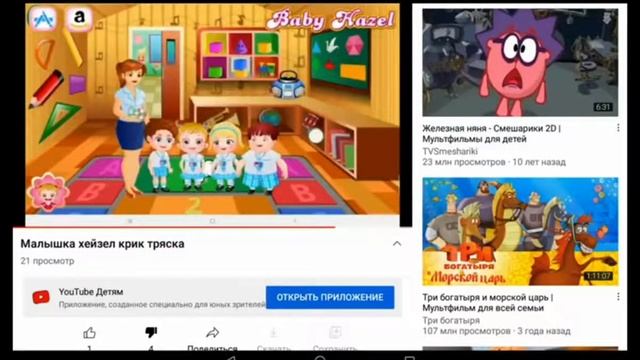Image resolution: width=640 pixels, height=360 pixels.
Task: Open the Три богатыря Морской царь thumbnail
Action: pyautogui.click(x=520, y=231)
